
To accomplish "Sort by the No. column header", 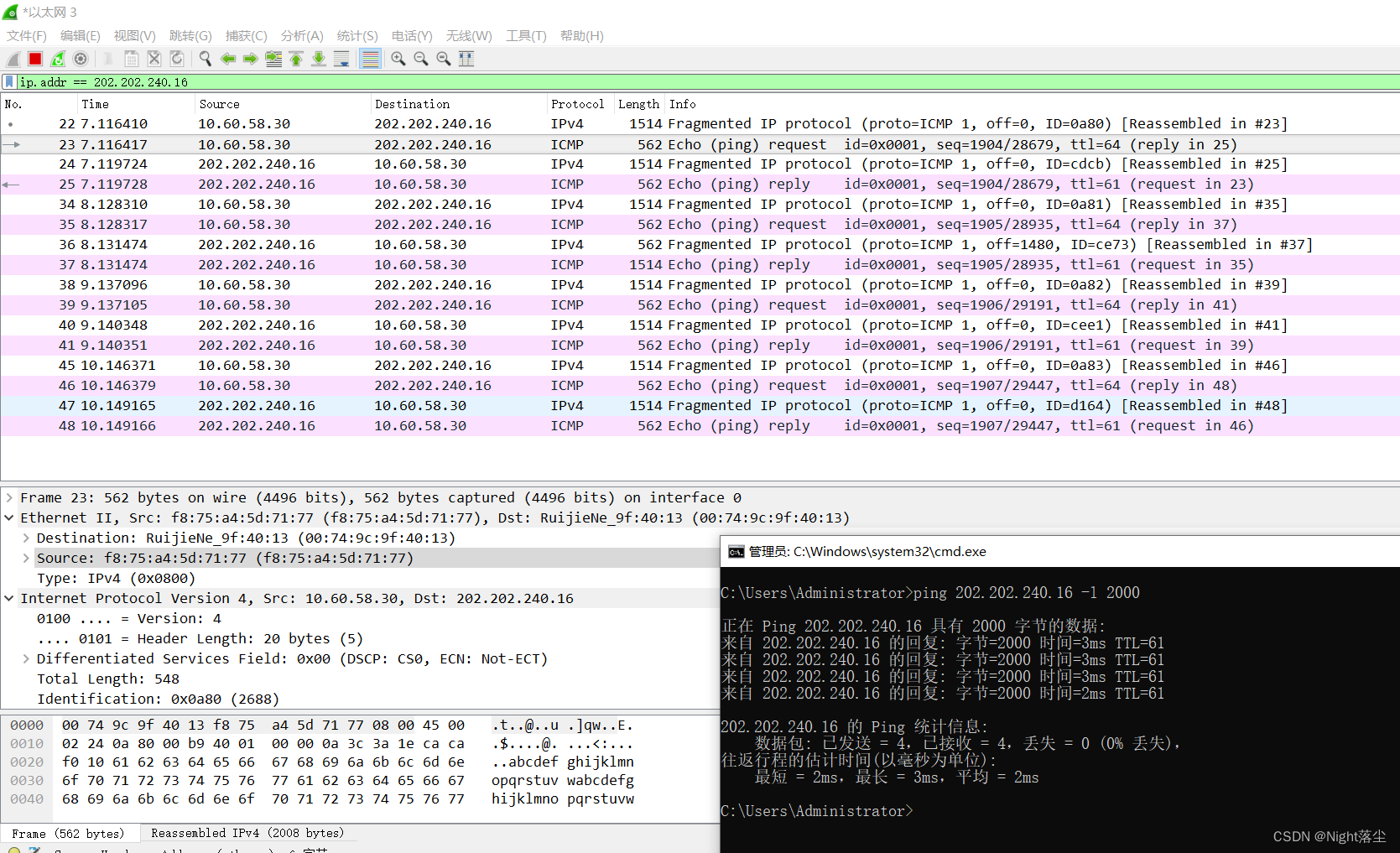I will coord(39,104).
